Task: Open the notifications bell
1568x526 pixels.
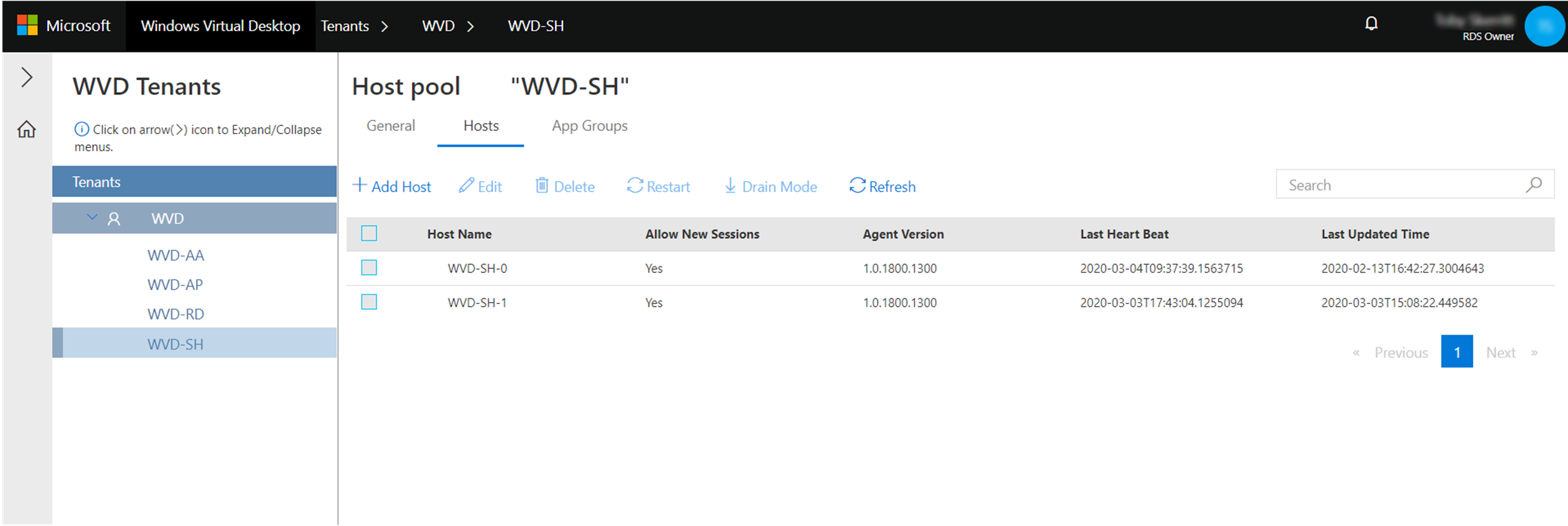Action: coord(1371,24)
